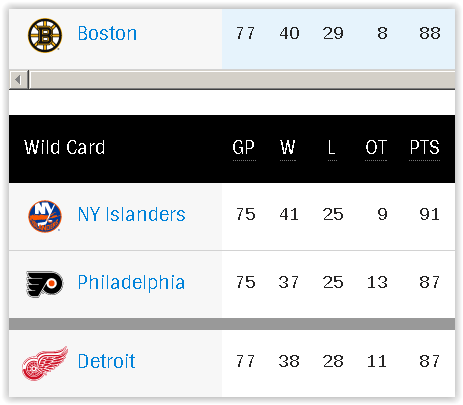Open the Detroit team link
The width and height of the screenshot is (463, 405).
coord(106,361)
